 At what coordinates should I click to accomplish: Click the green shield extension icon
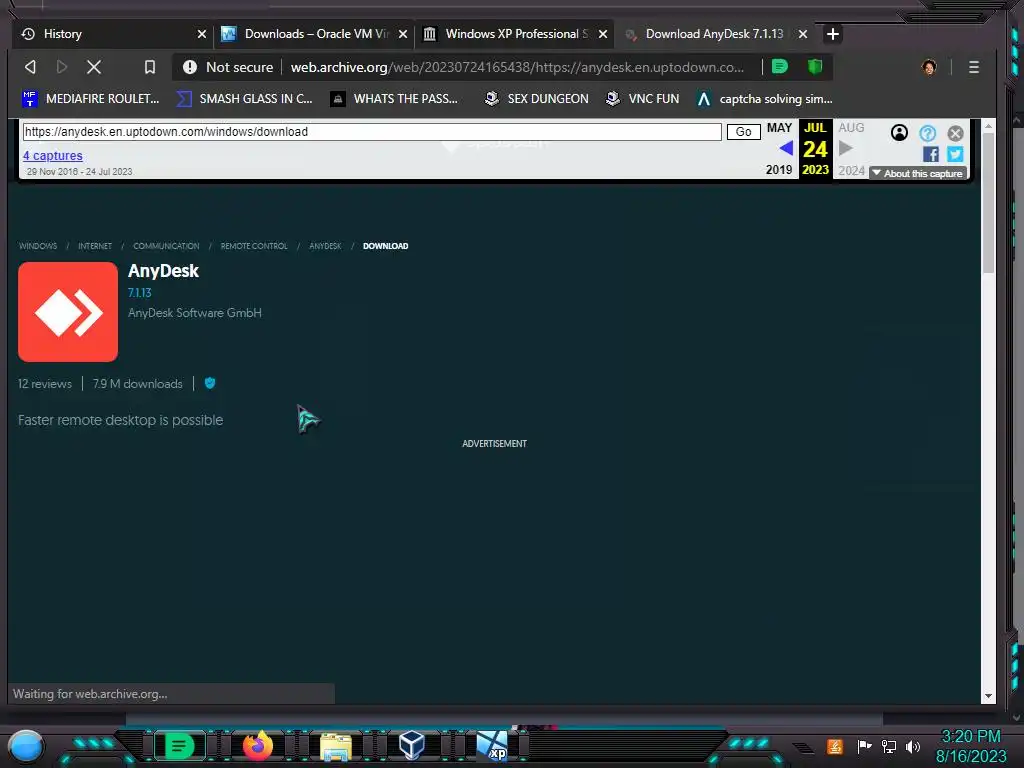coord(814,66)
